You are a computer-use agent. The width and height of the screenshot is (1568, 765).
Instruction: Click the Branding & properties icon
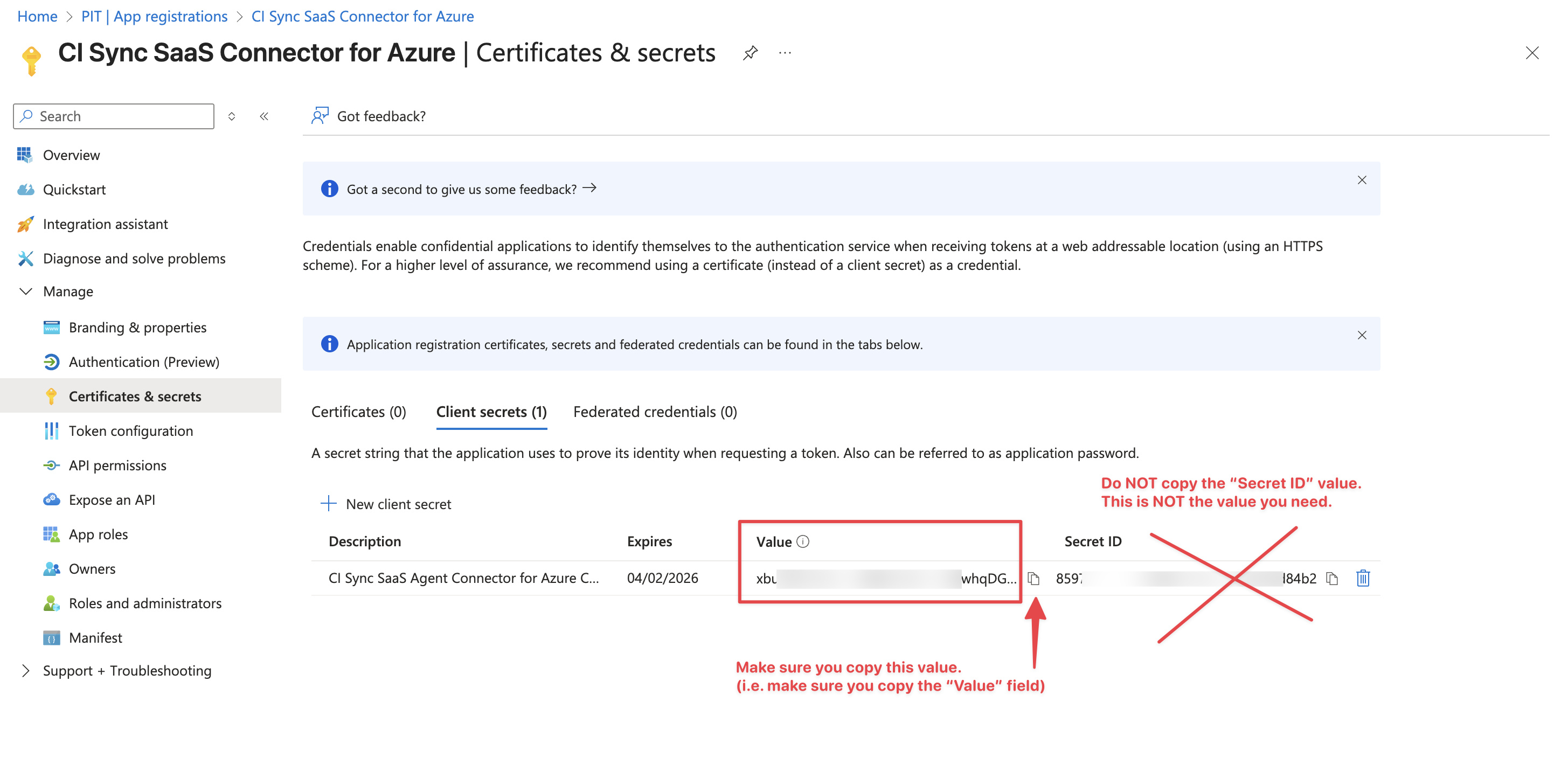[x=51, y=328]
